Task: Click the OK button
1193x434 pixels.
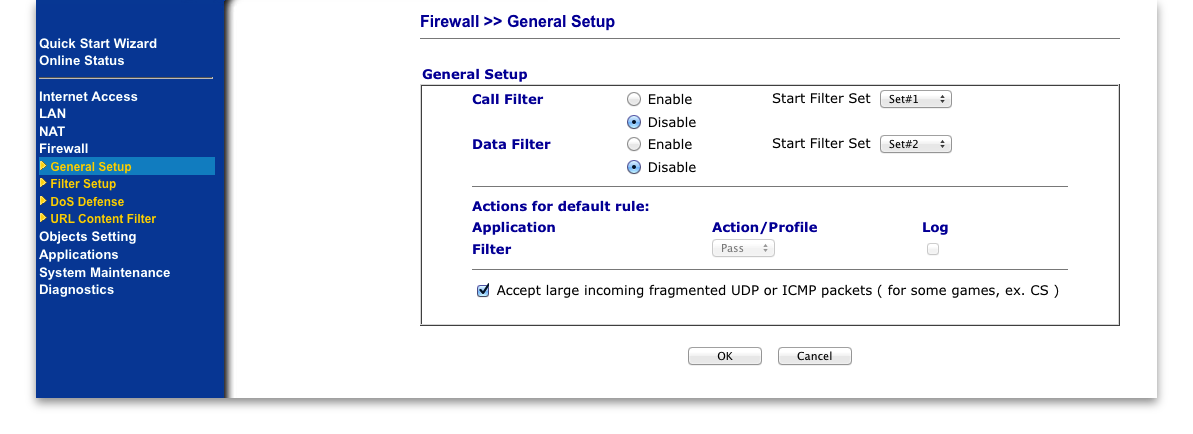Action: point(724,356)
